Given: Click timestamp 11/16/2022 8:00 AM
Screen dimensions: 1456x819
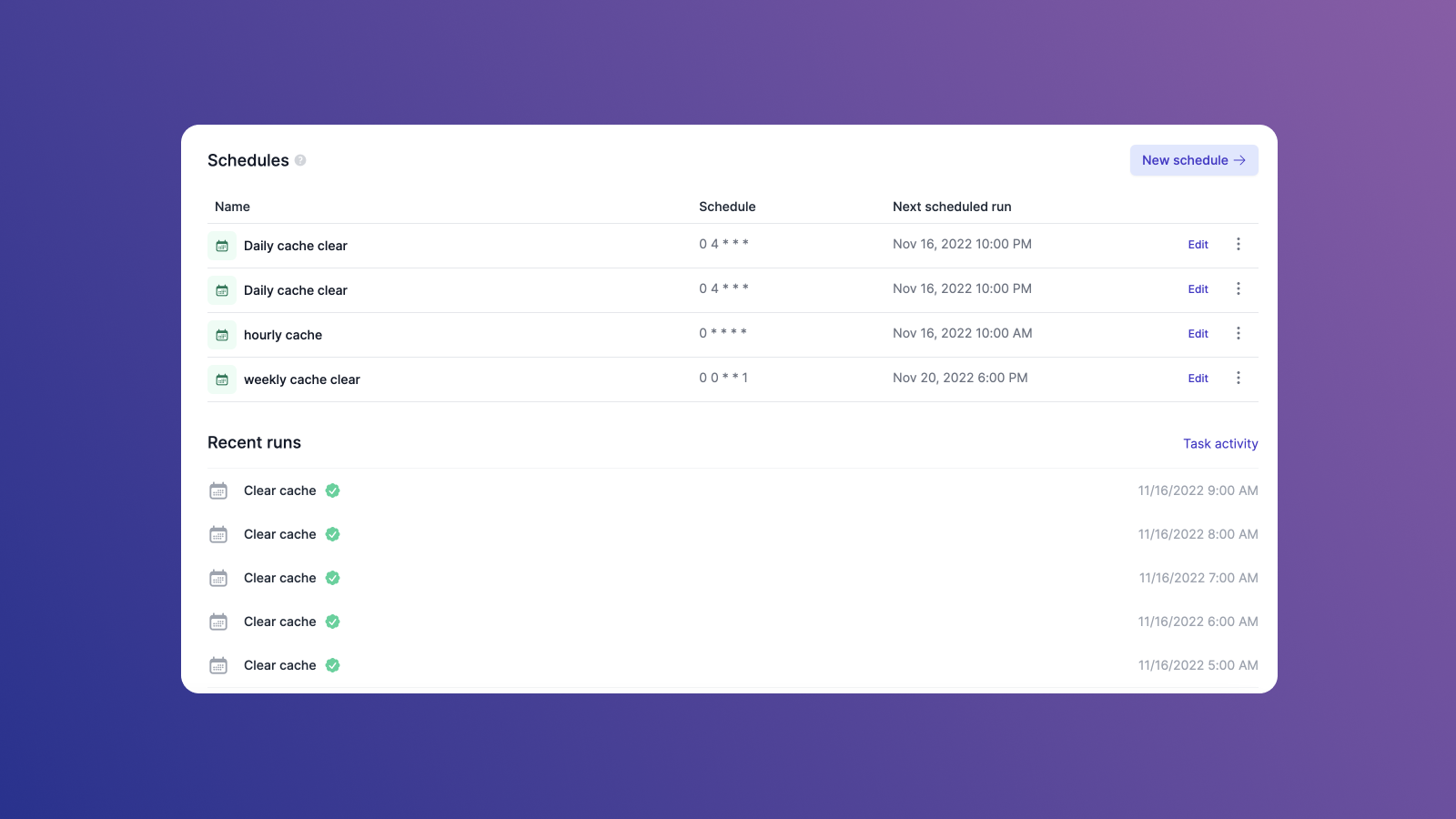Looking at the screenshot, I should coord(1198,534).
